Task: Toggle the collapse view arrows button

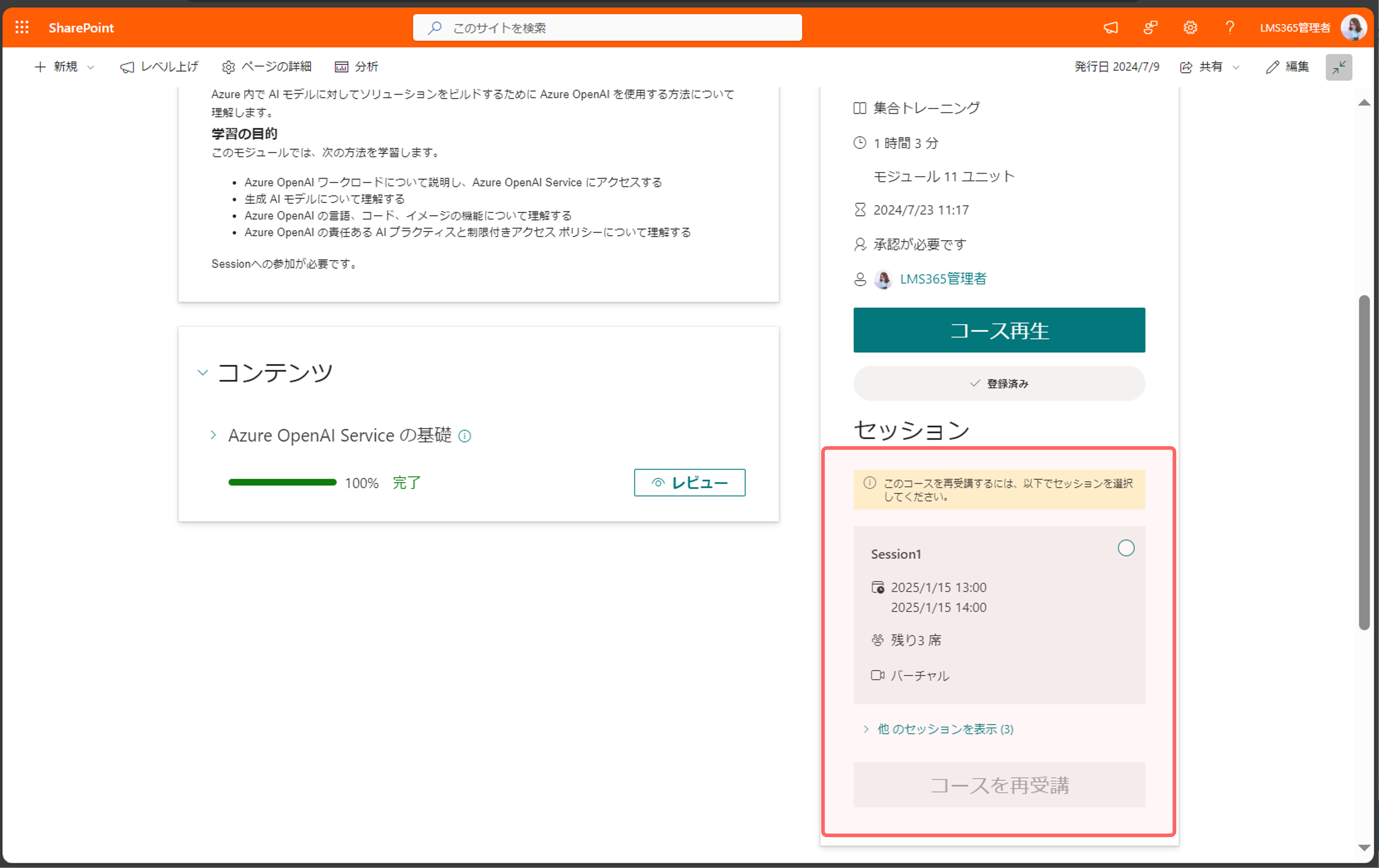Action: click(1339, 67)
